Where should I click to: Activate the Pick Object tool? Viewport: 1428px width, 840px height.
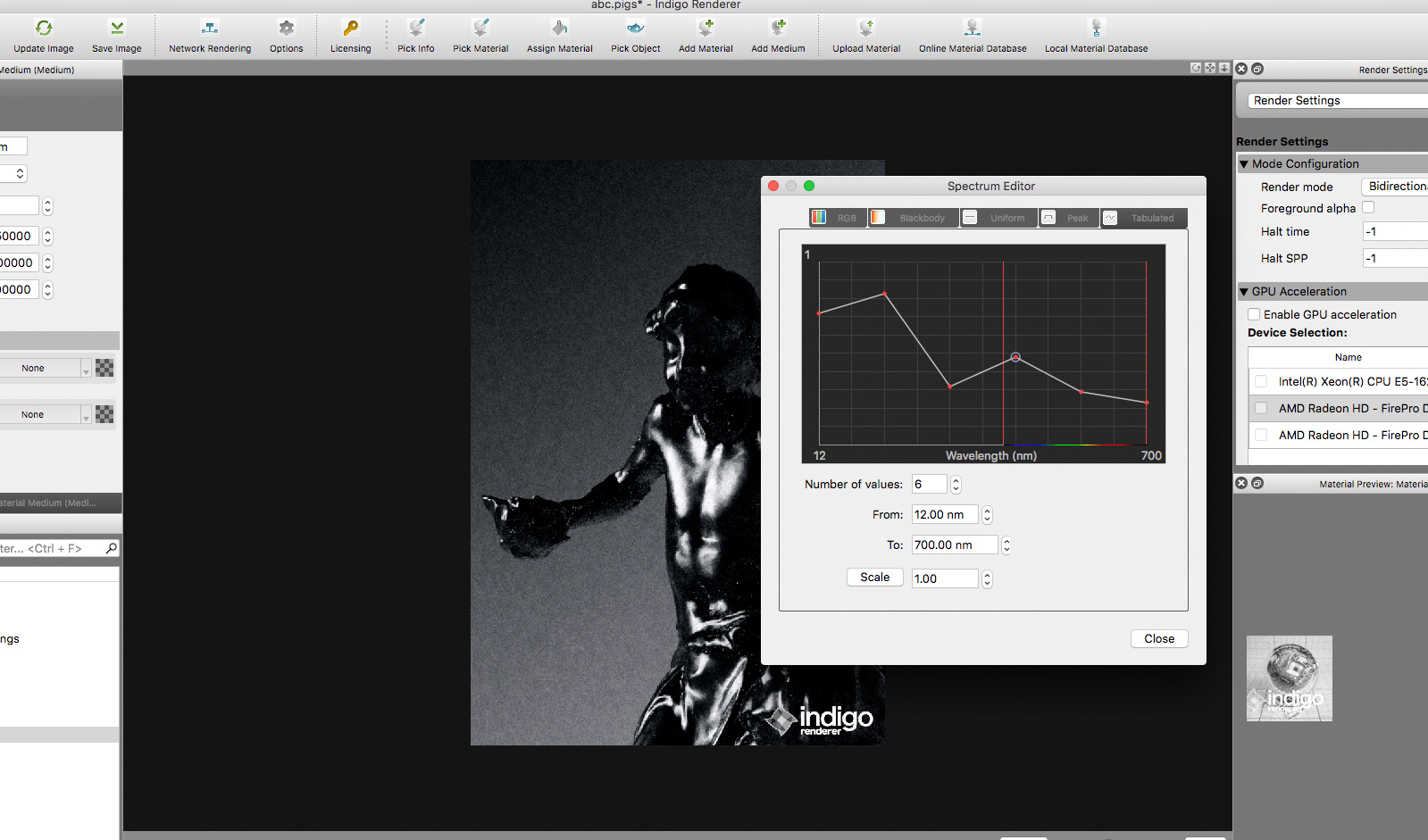click(635, 29)
